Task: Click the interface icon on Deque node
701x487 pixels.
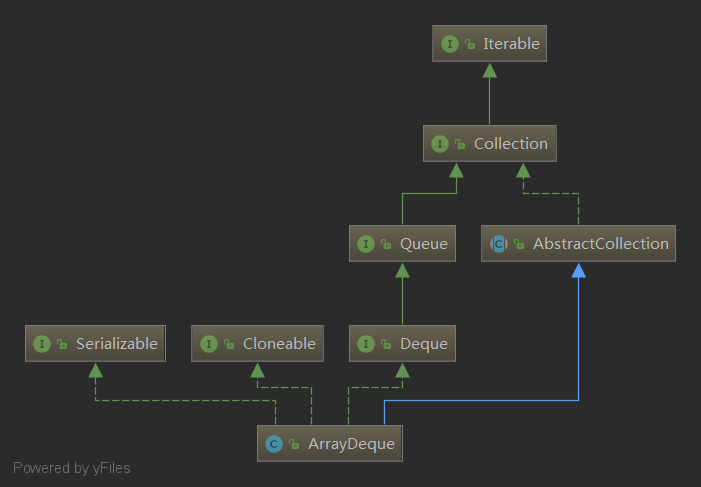Action: pyautogui.click(x=367, y=344)
